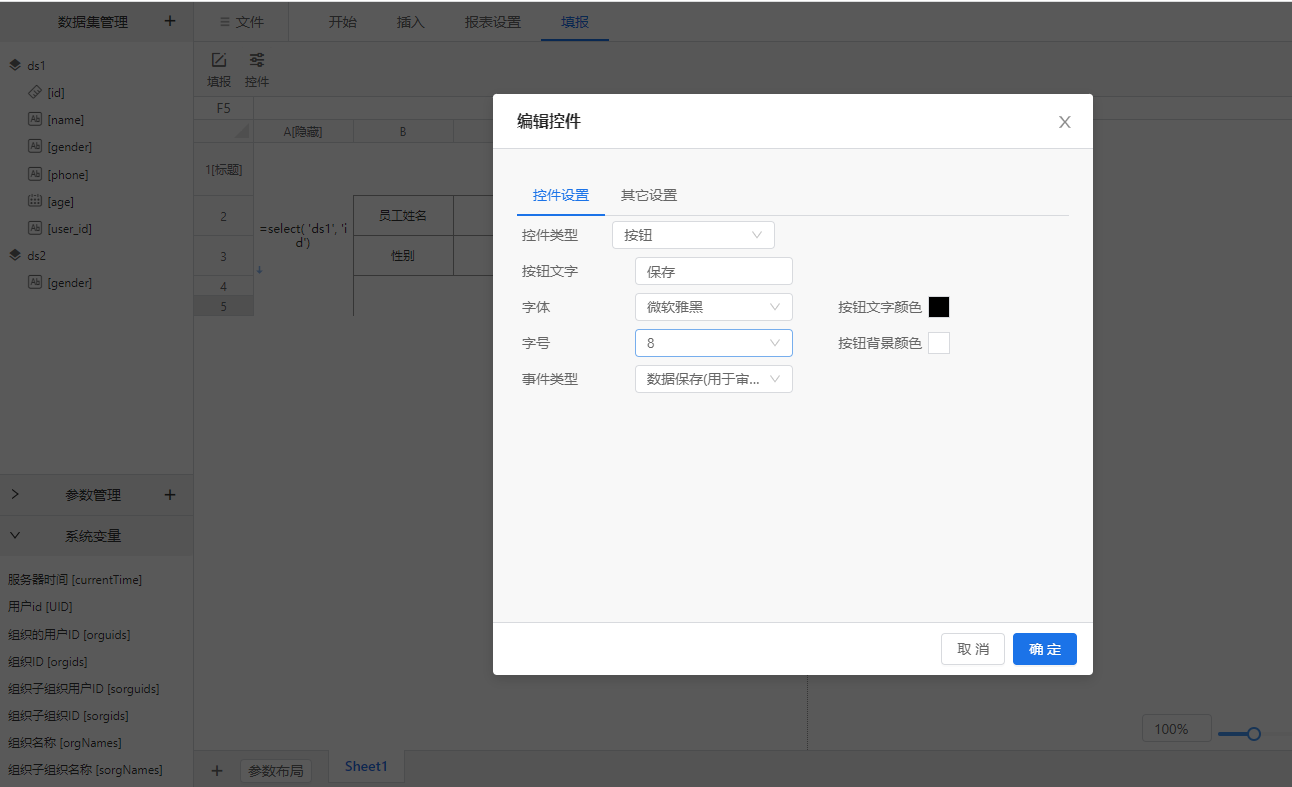
Task: Open the 插入 ribbon tab
Action: (x=411, y=22)
